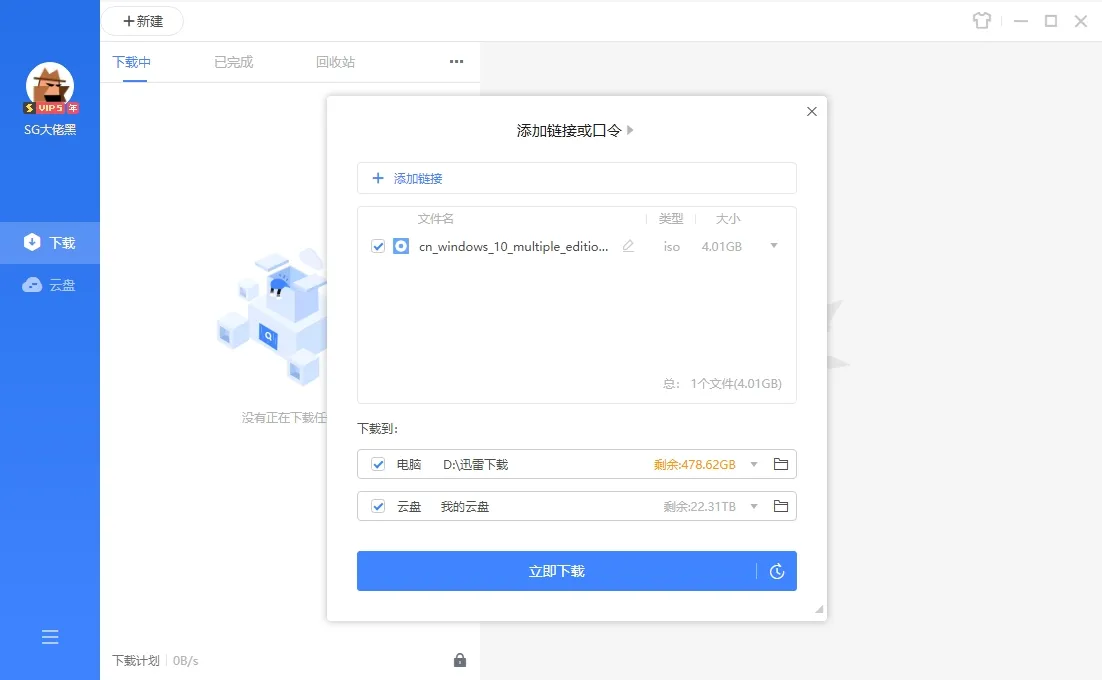Click the user avatar SG大佬黑
This screenshot has width=1102, height=680.
pyautogui.click(x=50, y=86)
